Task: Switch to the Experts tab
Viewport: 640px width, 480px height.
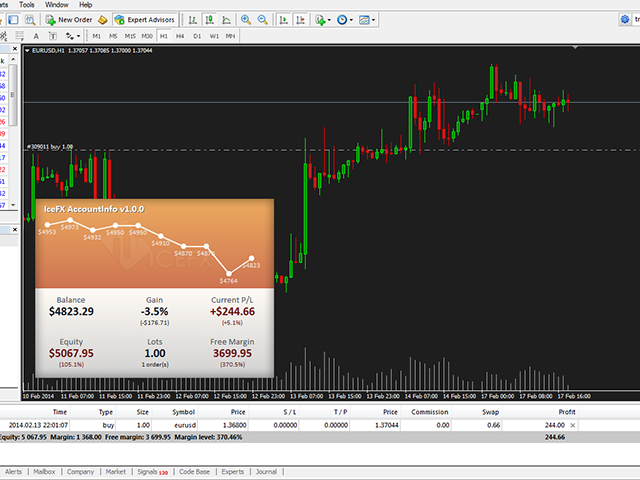Action: point(233,472)
